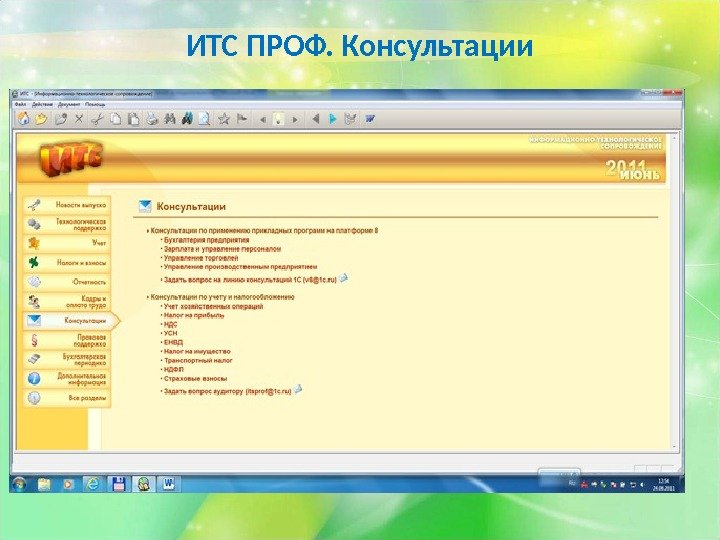Open Налог на прибыль link

pos(194,315)
